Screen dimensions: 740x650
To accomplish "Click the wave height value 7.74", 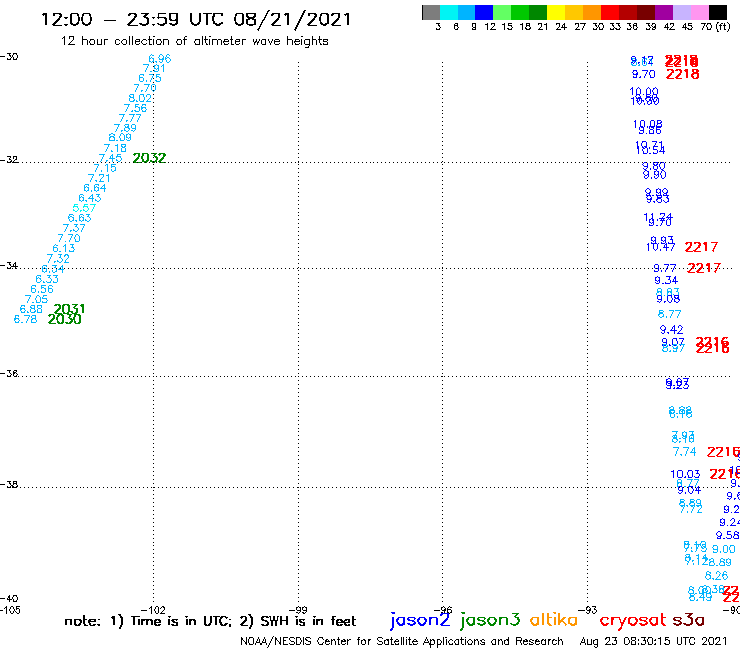I will 684,452.
